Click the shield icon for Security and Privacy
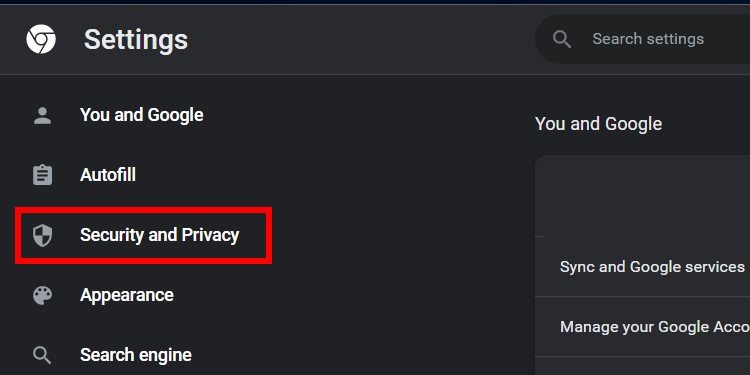The width and height of the screenshot is (750, 375). pos(42,235)
